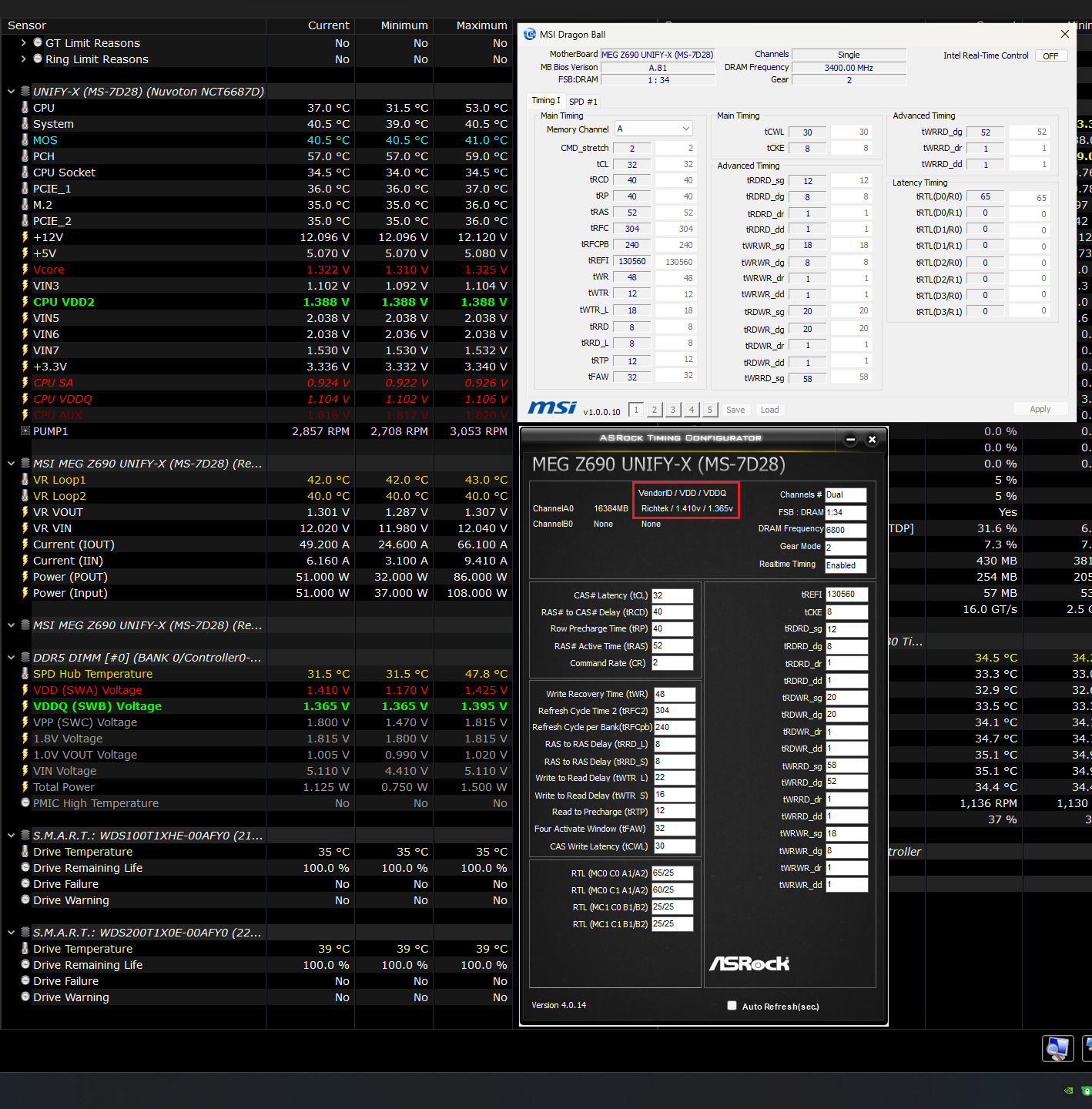The image size is (1092, 1109).
Task: Click the MSI Dragon Ball title bar icon
Action: (530, 34)
